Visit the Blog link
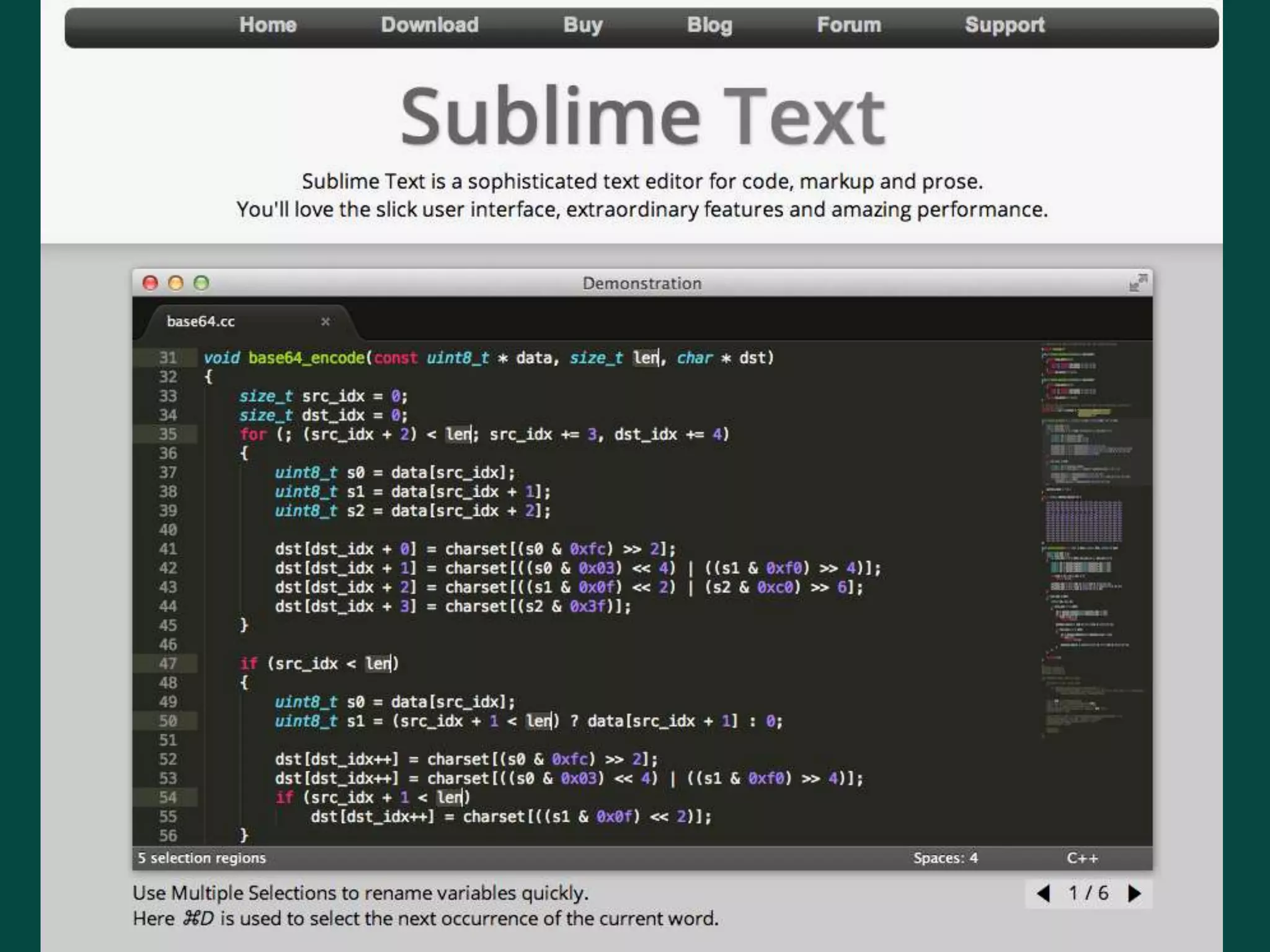This screenshot has height=952, width=1270. 709,25
